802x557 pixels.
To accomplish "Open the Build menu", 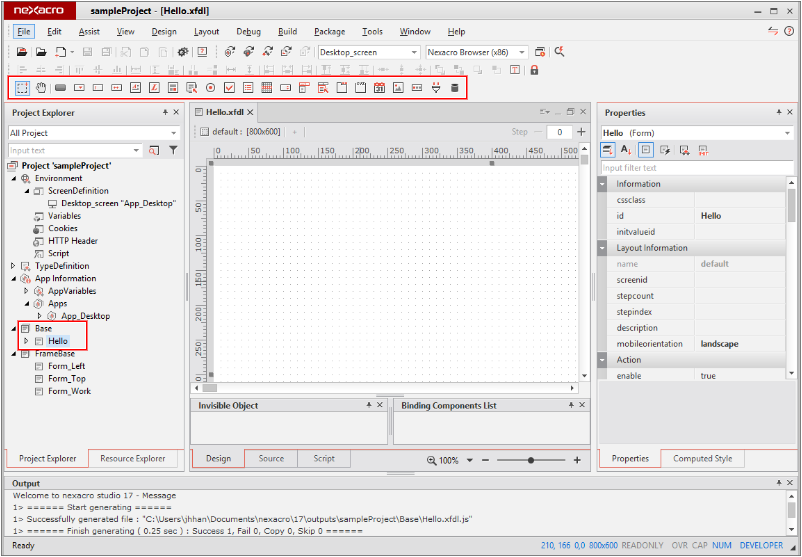I will 287,32.
